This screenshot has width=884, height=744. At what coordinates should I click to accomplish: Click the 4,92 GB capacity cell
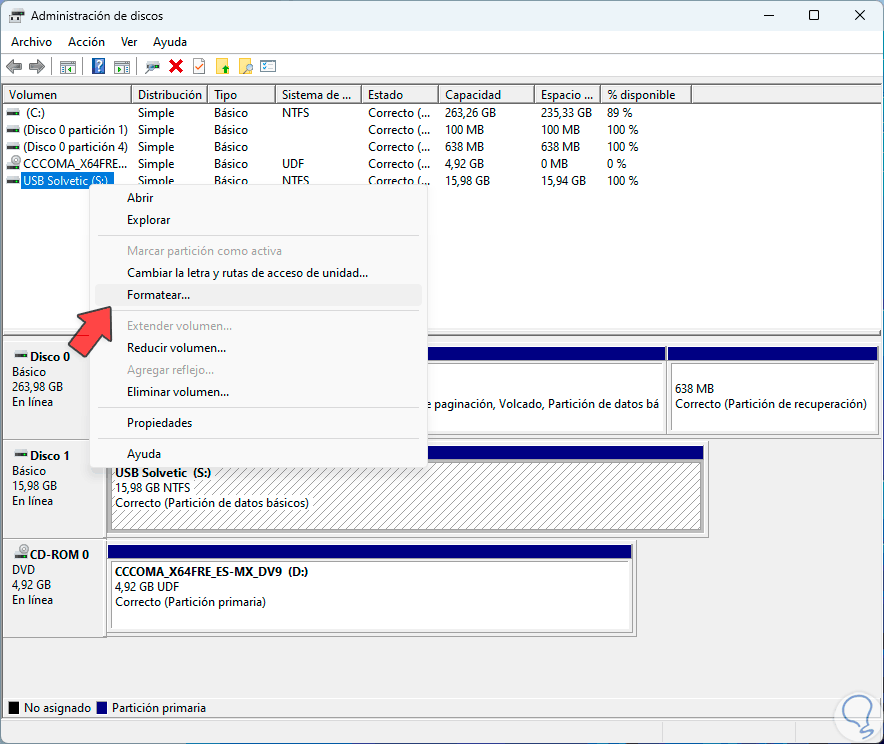point(464,163)
